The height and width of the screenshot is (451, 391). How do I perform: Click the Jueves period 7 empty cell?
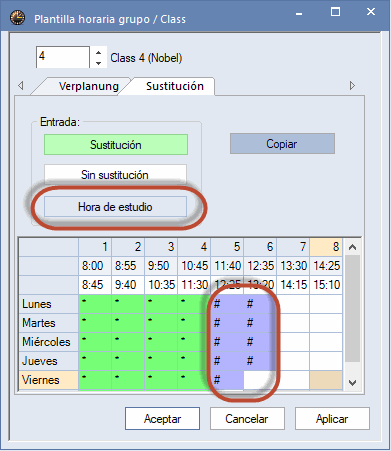coord(293,361)
